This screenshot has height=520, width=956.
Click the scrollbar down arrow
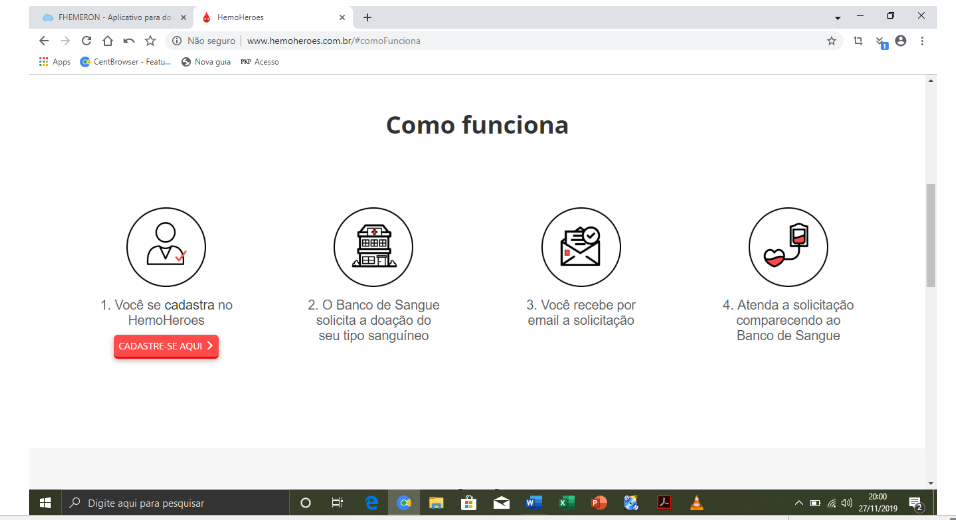pos(930,483)
